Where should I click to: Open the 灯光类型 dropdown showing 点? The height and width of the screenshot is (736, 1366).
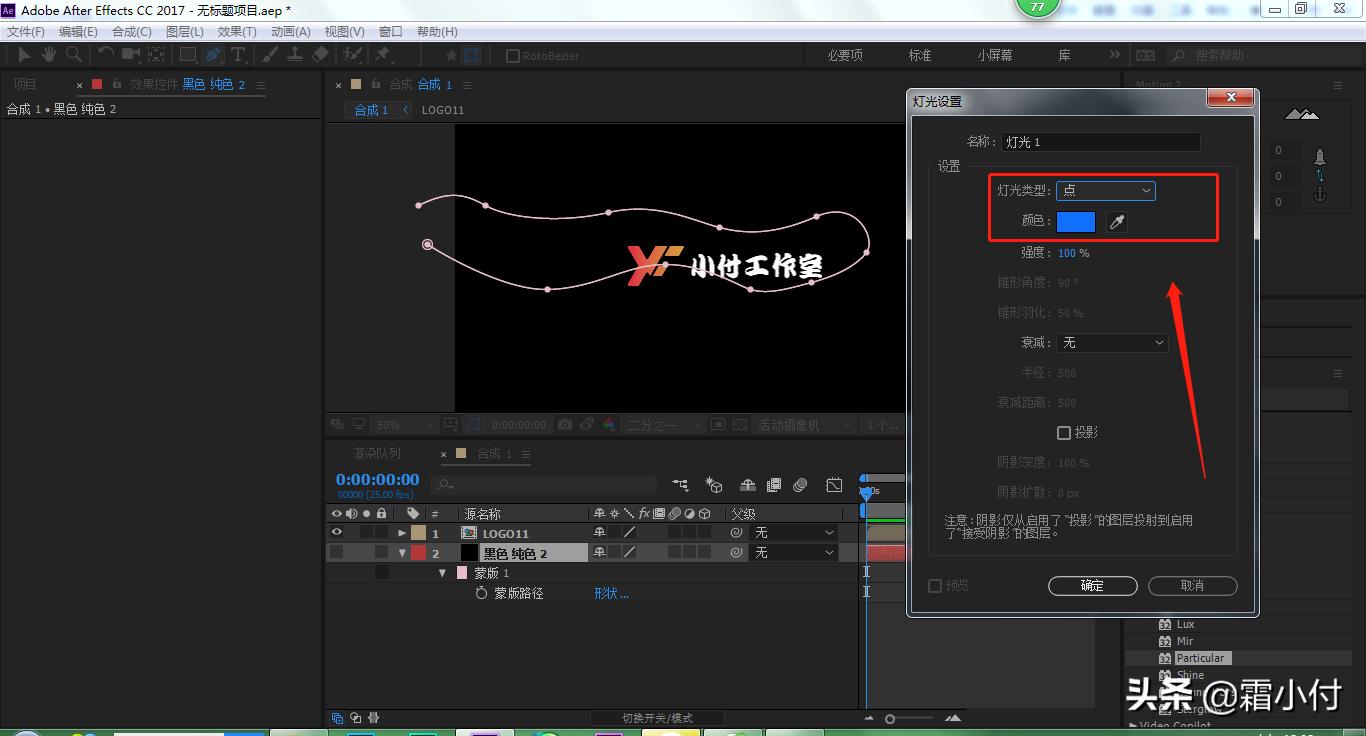click(x=1105, y=190)
